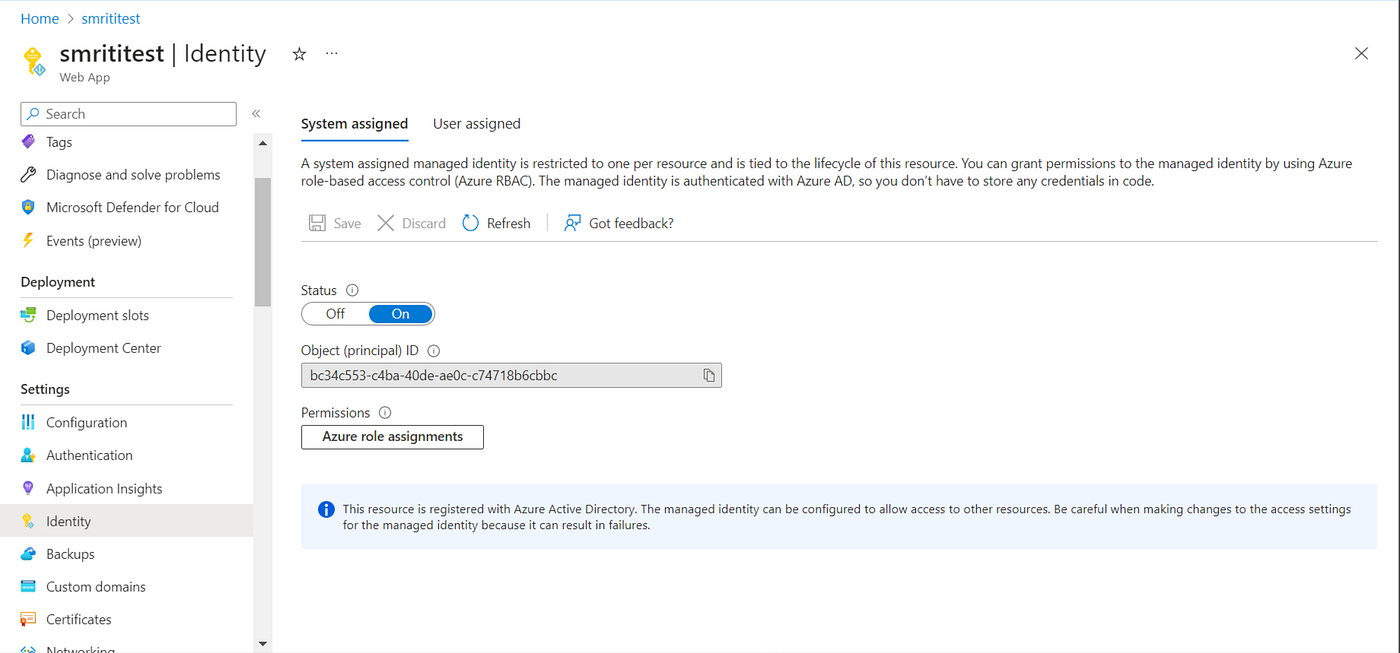1400x653 pixels.
Task: Copy the Object principal ID to clipboard
Action: pyautogui.click(x=709, y=375)
